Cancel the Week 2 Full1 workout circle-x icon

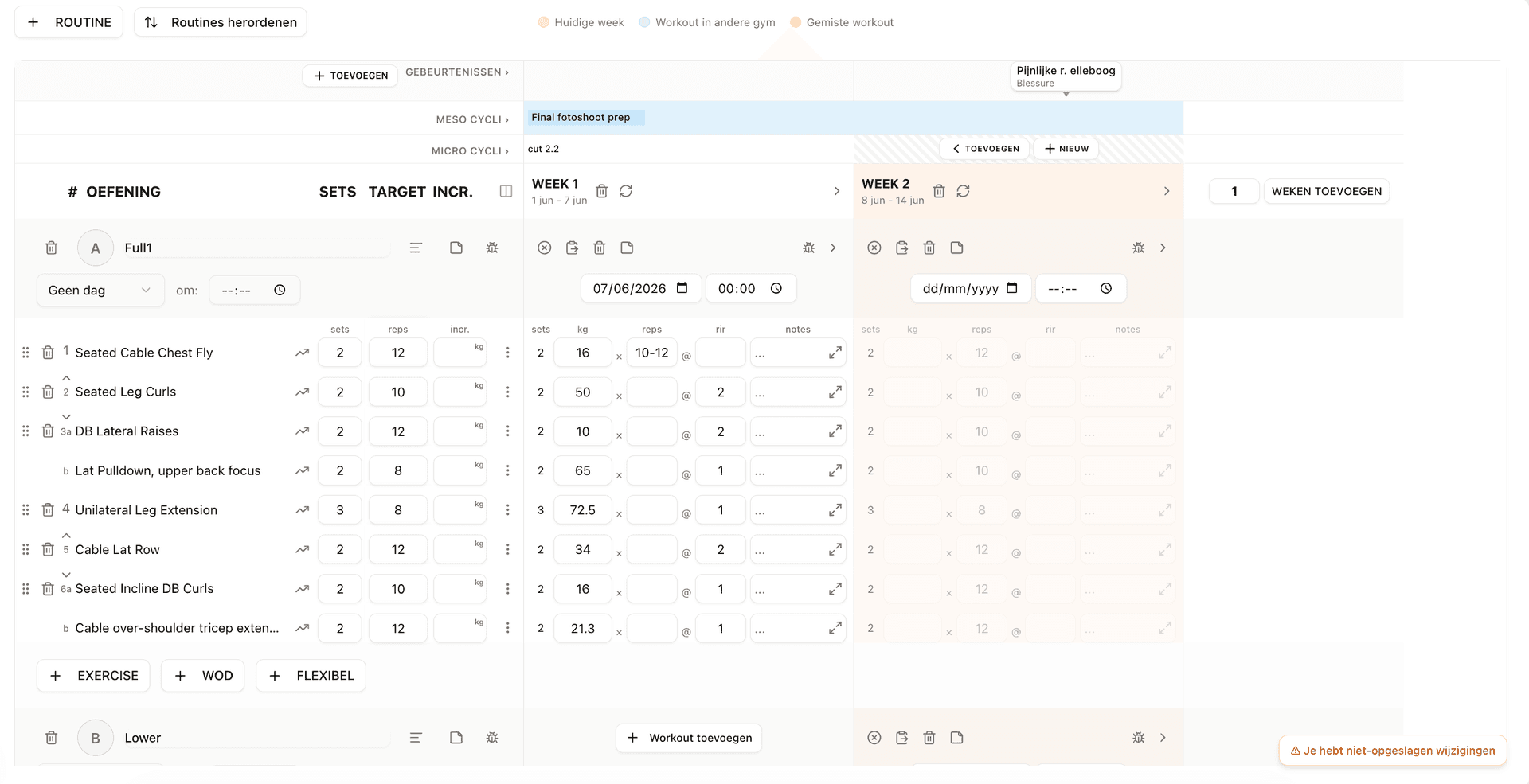874,248
